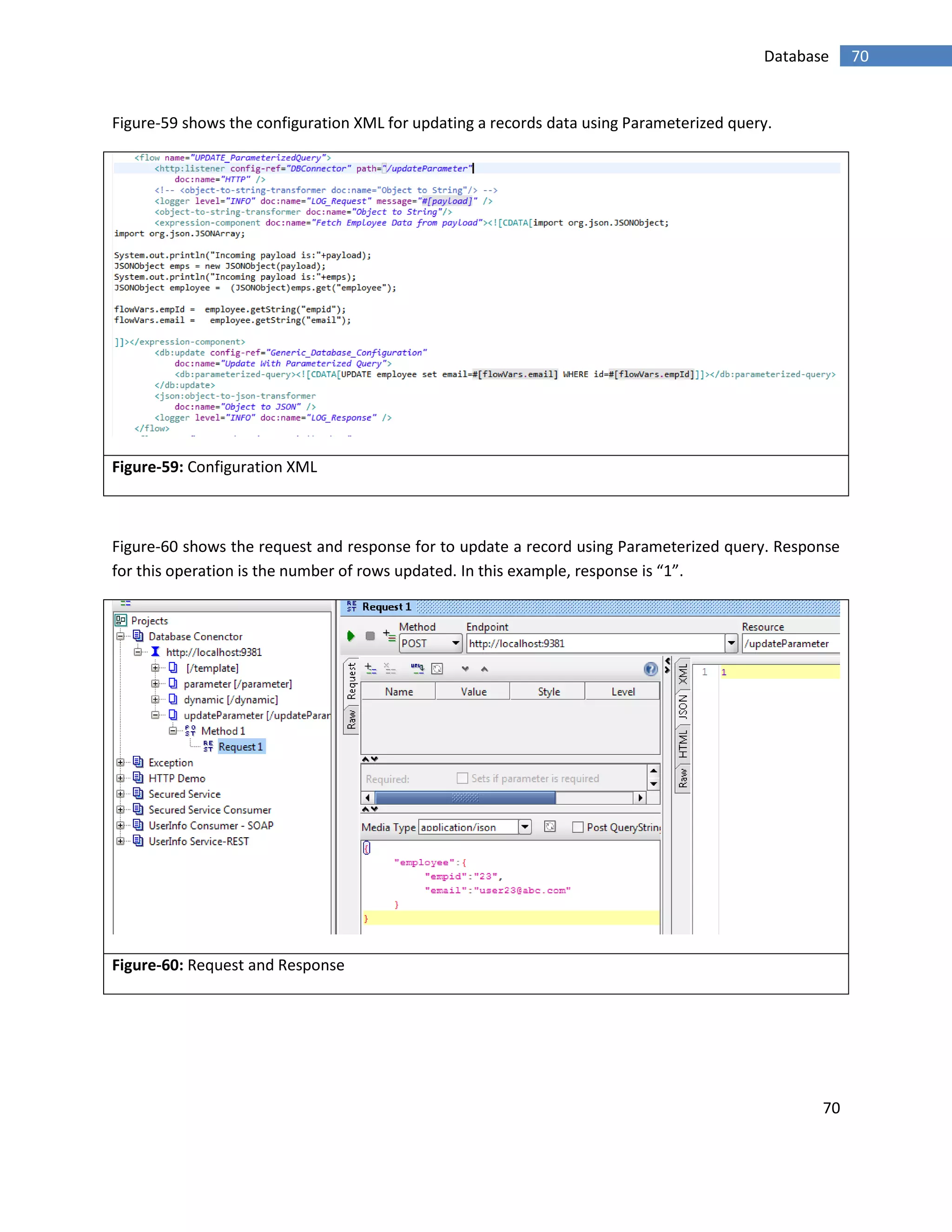Expand the Secured Service Consumer node
The width and height of the screenshot is (952, 1232).
(x=120, y=809)
